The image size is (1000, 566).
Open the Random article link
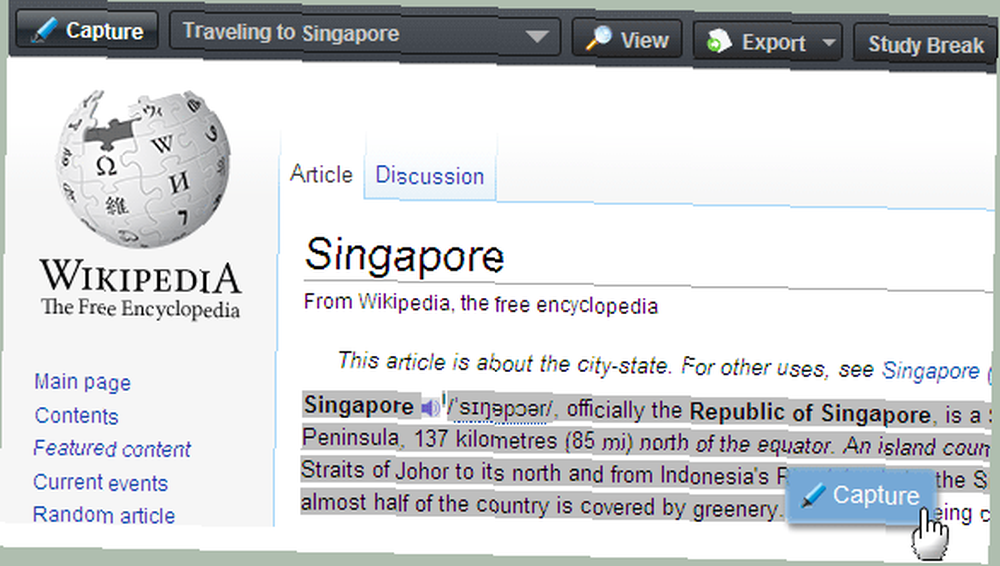103,515
